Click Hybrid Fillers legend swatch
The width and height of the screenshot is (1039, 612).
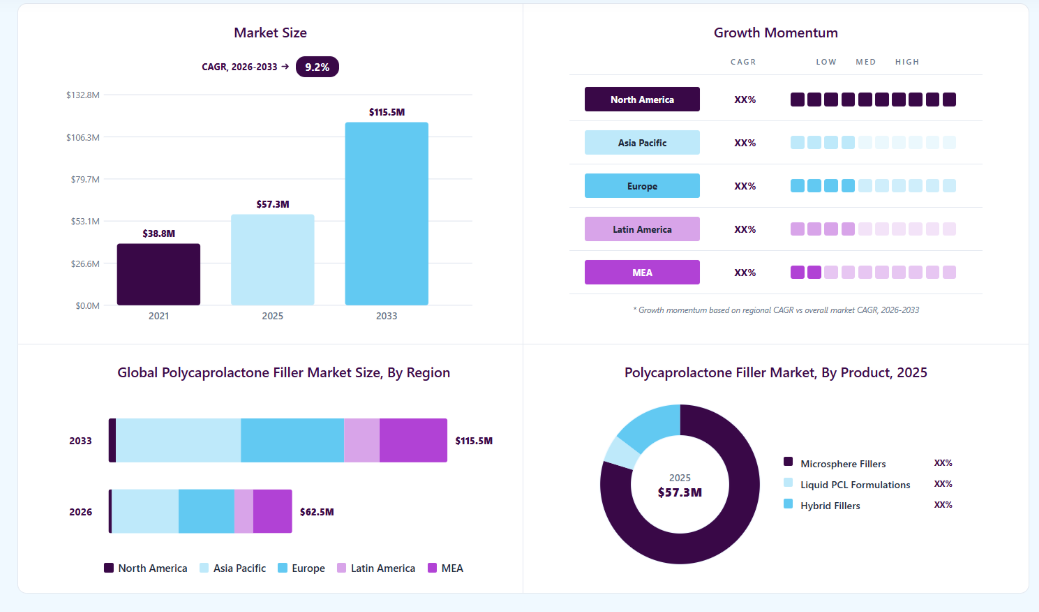click(788, 503)
